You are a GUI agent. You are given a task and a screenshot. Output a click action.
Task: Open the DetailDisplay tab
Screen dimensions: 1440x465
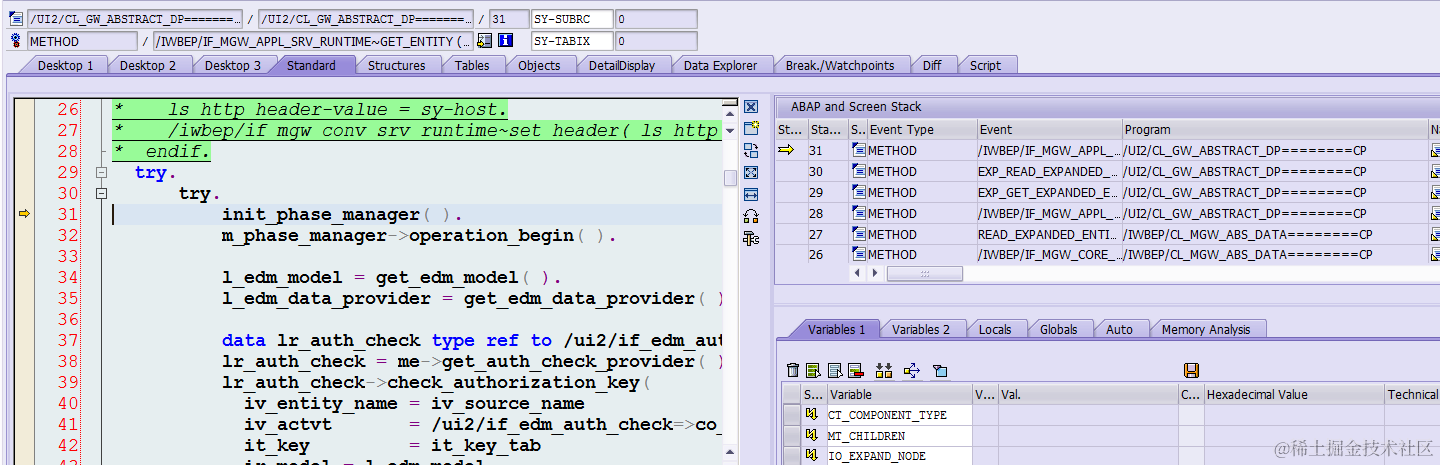pos(621,65)
